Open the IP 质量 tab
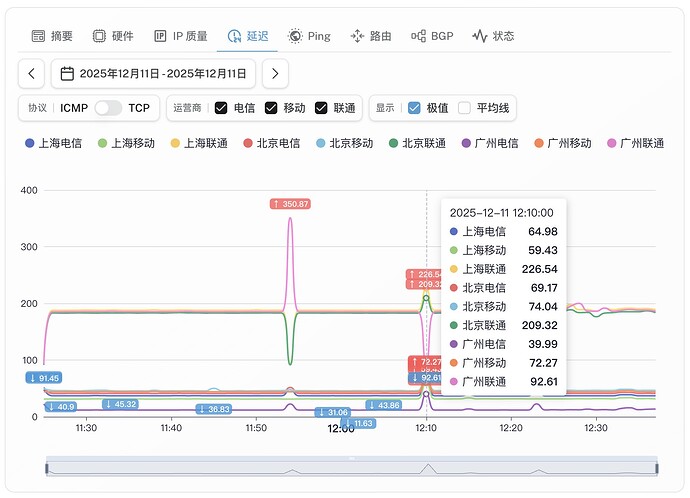 click(181, 36)
